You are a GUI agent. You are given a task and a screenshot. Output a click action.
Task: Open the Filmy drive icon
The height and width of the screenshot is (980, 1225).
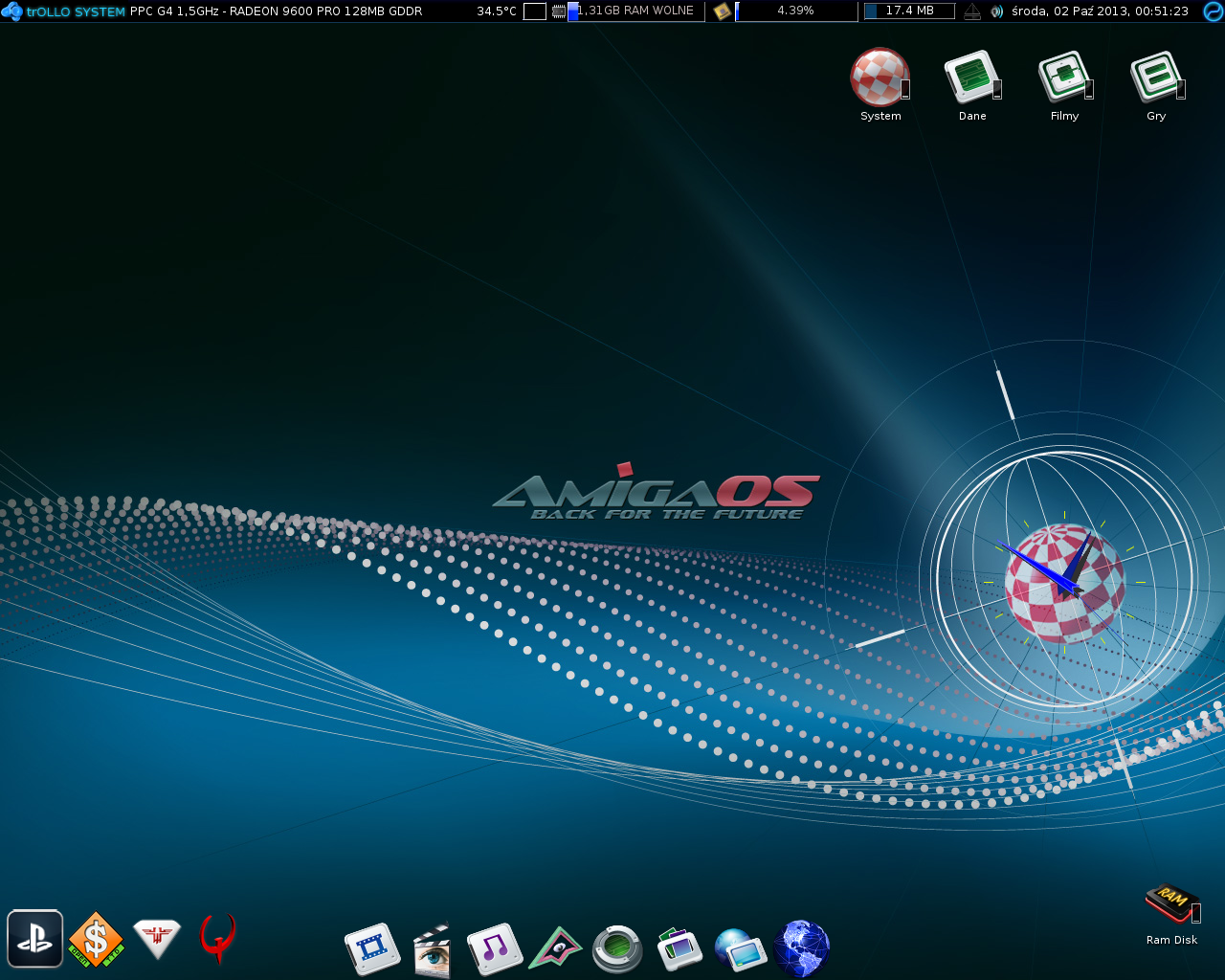point(1064,77)
